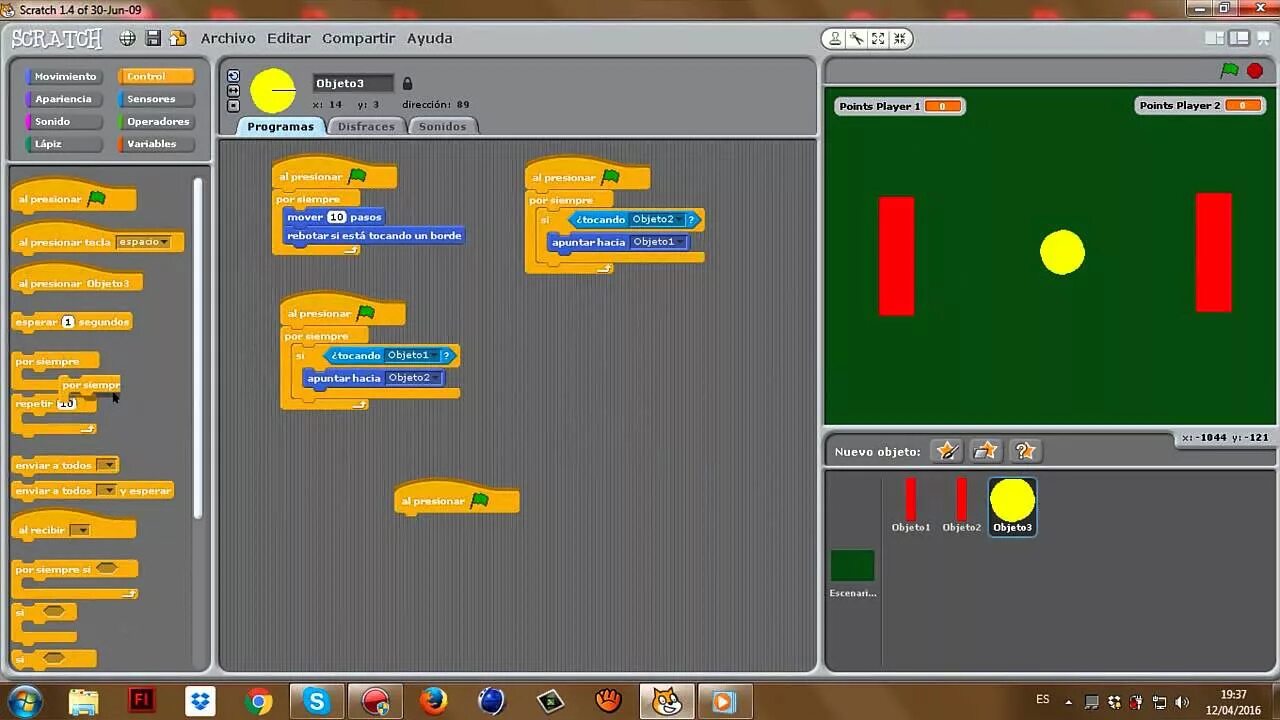Open the apuntar hacia Objeto1 dropdown
The image size is (1280, 720).
point(659,242)
